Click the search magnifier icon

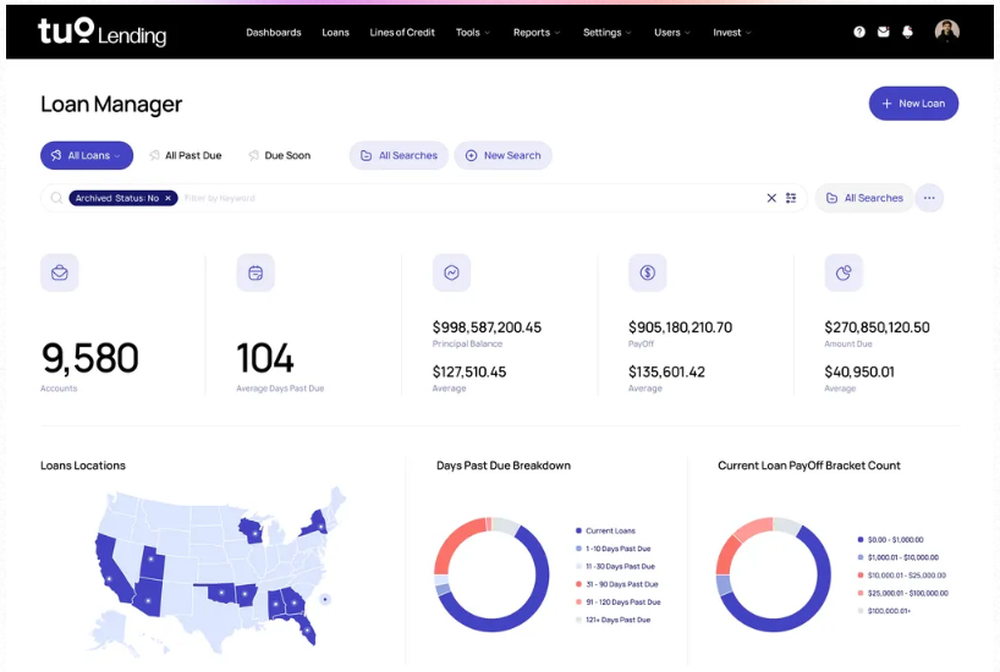coord(56,198)
